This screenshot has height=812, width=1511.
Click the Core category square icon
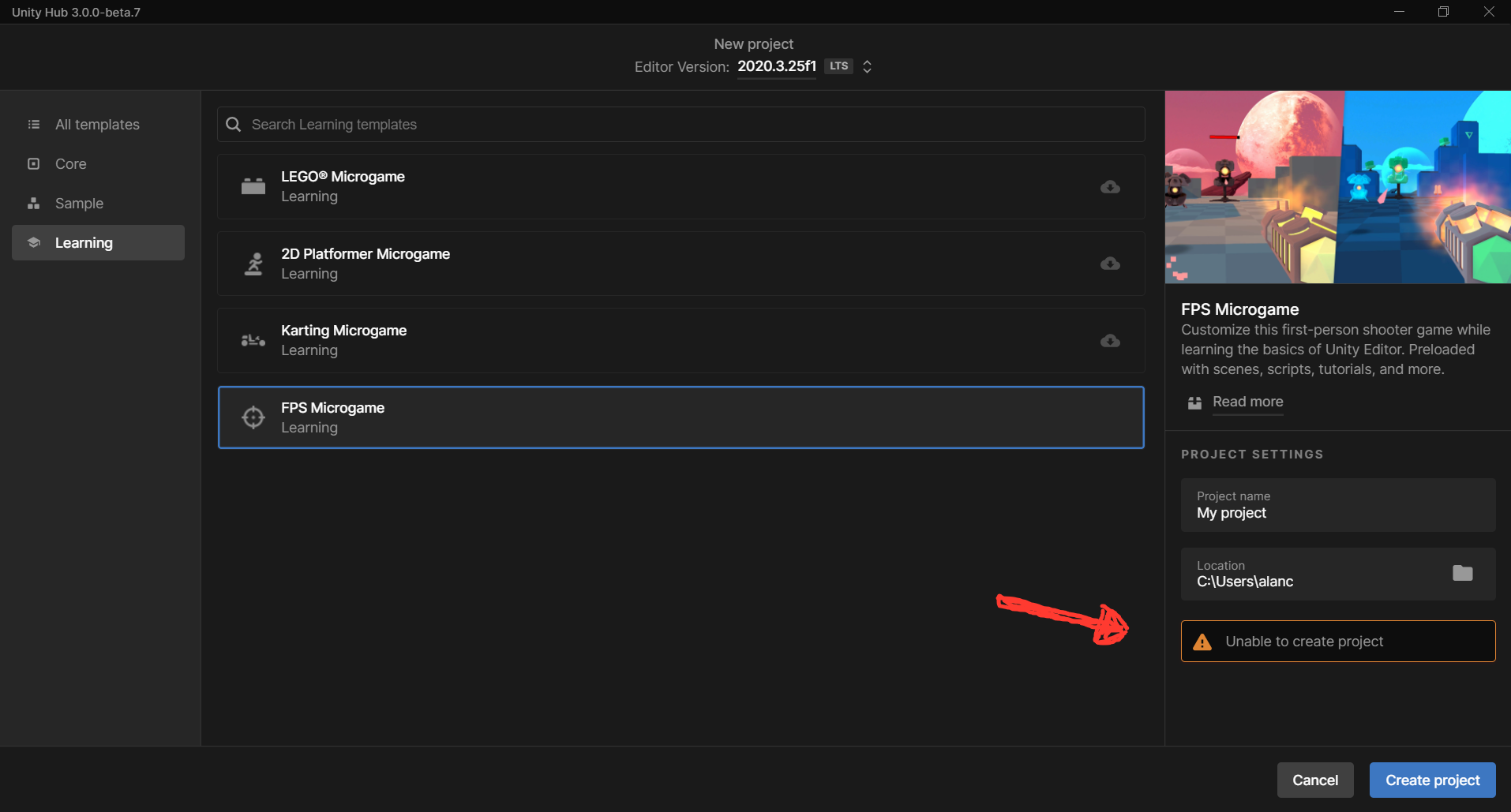[x=34, y=164]
